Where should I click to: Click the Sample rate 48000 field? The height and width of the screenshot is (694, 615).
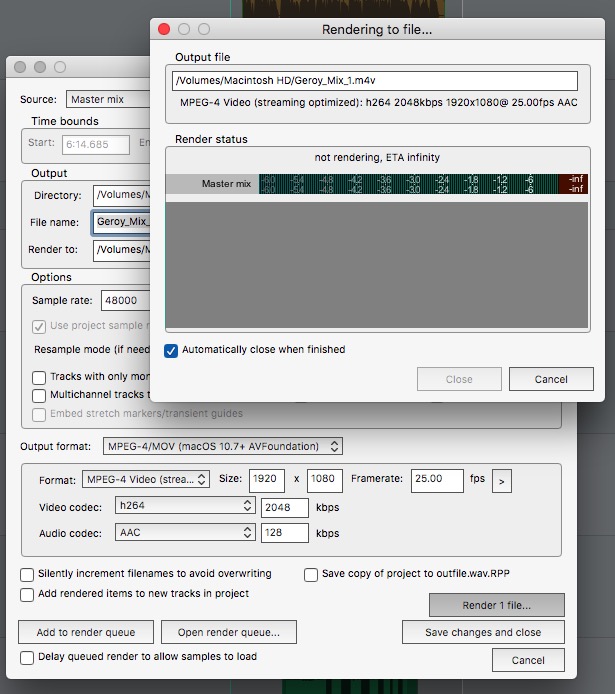pos(126,301)
